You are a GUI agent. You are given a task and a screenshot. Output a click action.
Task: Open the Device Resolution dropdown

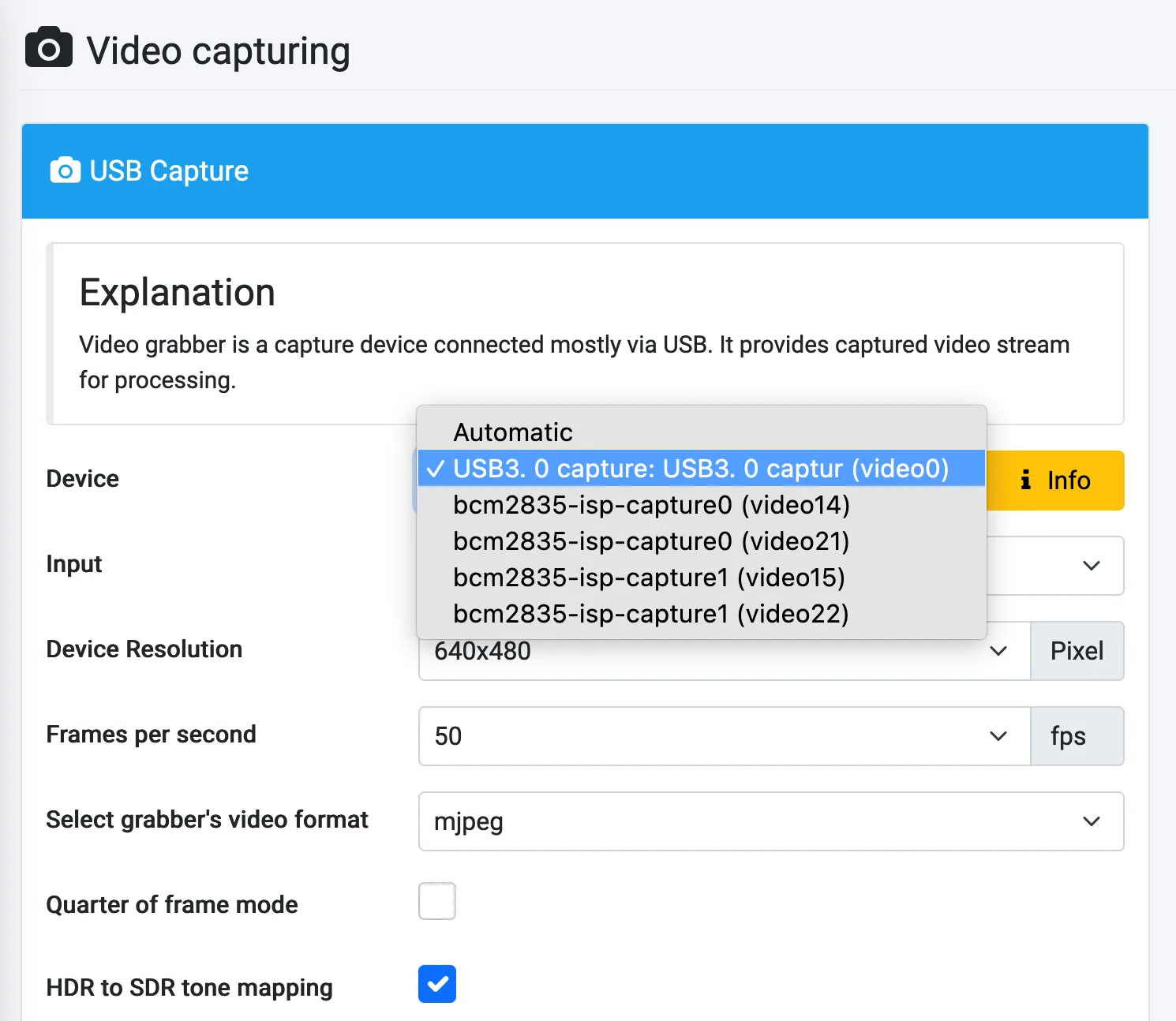[998, 651]
